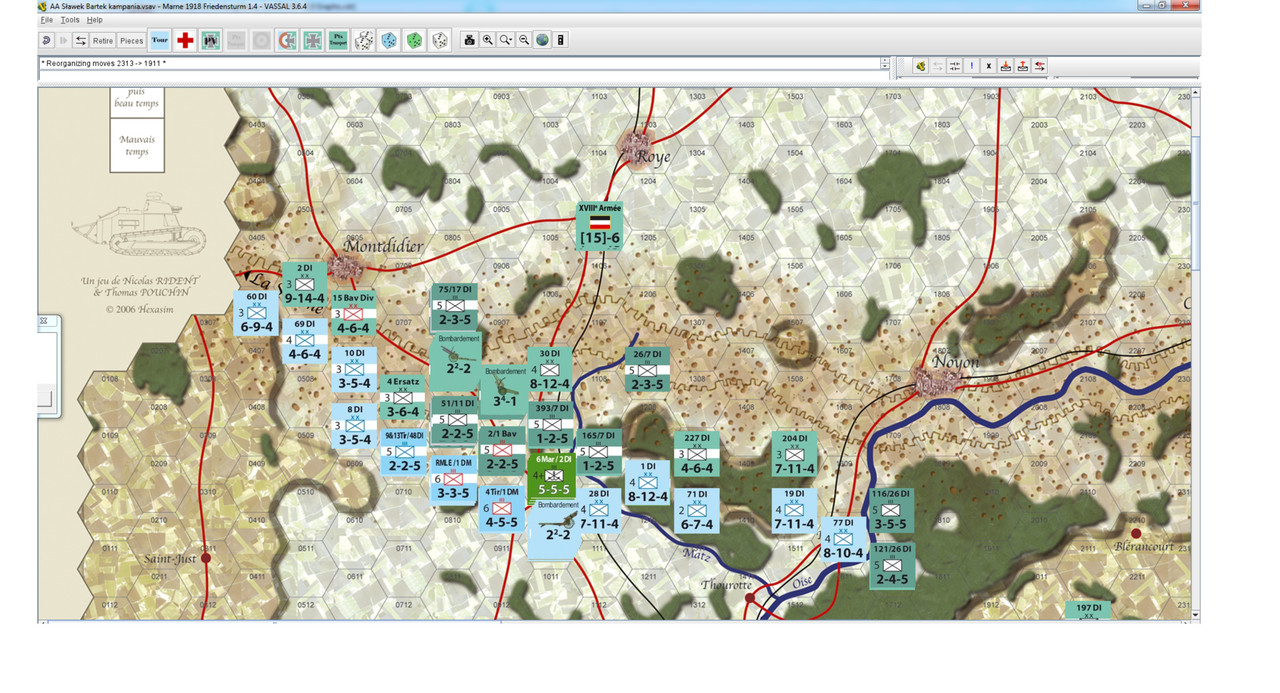Click the blue Tour toolbar button
Screen dimensions: 1280x693
(x=160, y=41)
